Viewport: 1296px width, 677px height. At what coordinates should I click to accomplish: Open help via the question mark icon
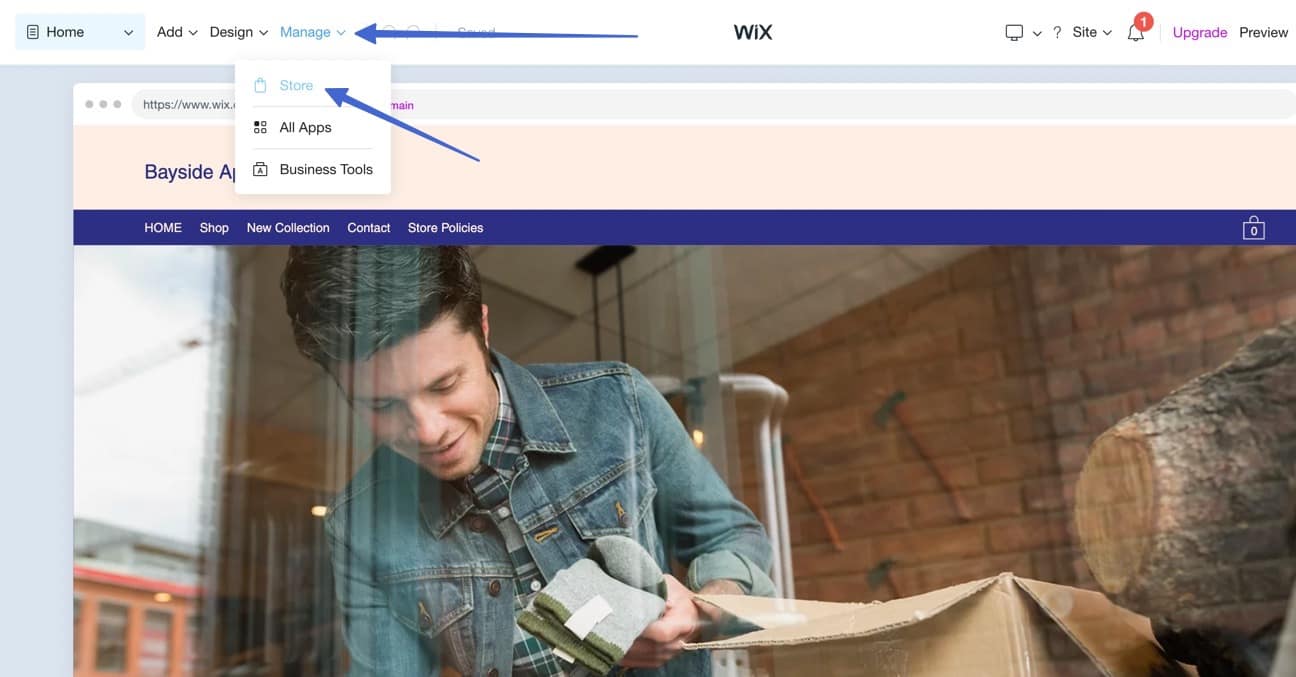click(x=1057, y=31)
